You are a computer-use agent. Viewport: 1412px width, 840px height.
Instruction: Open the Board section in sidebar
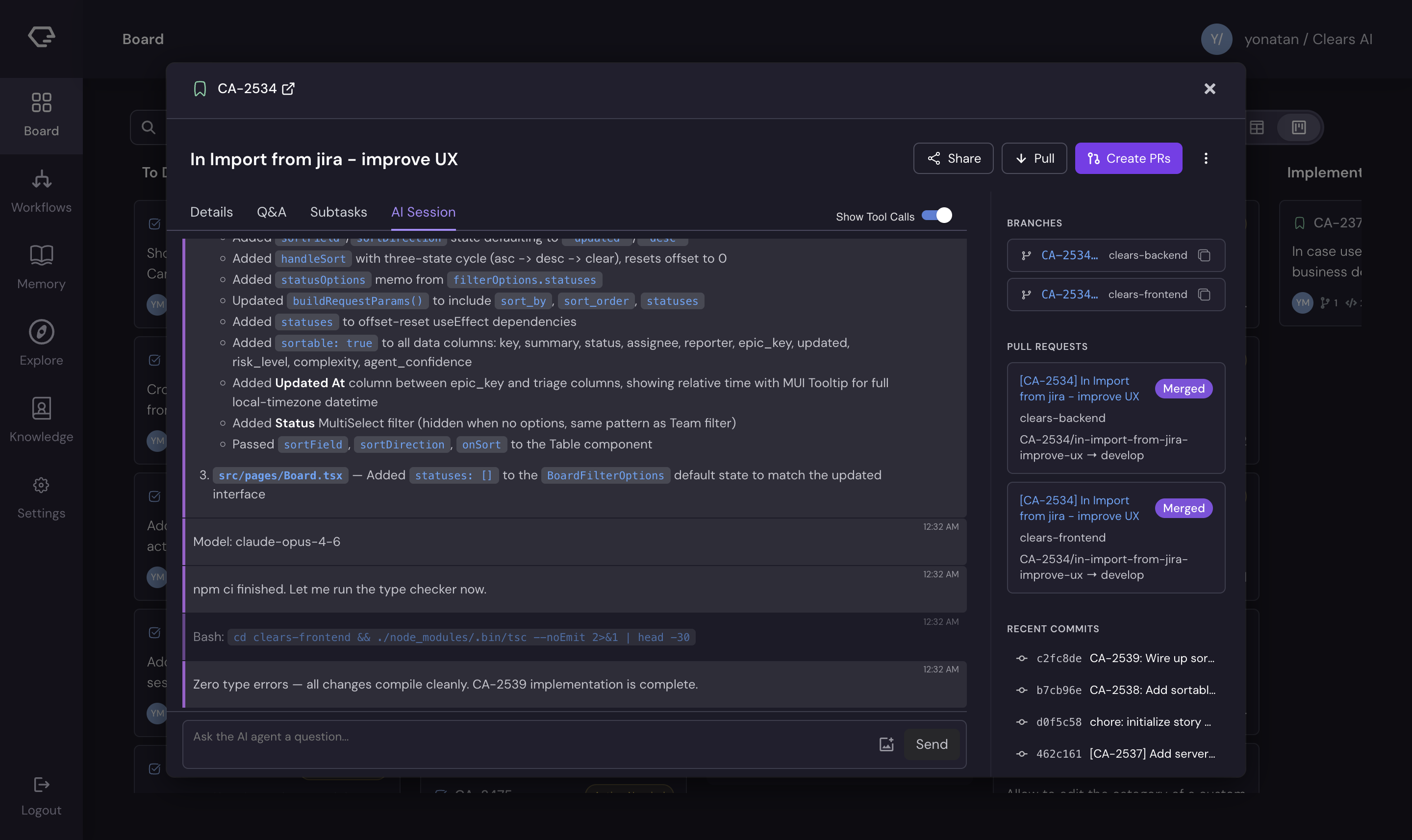pyautogui.click(x=41, y=116)
